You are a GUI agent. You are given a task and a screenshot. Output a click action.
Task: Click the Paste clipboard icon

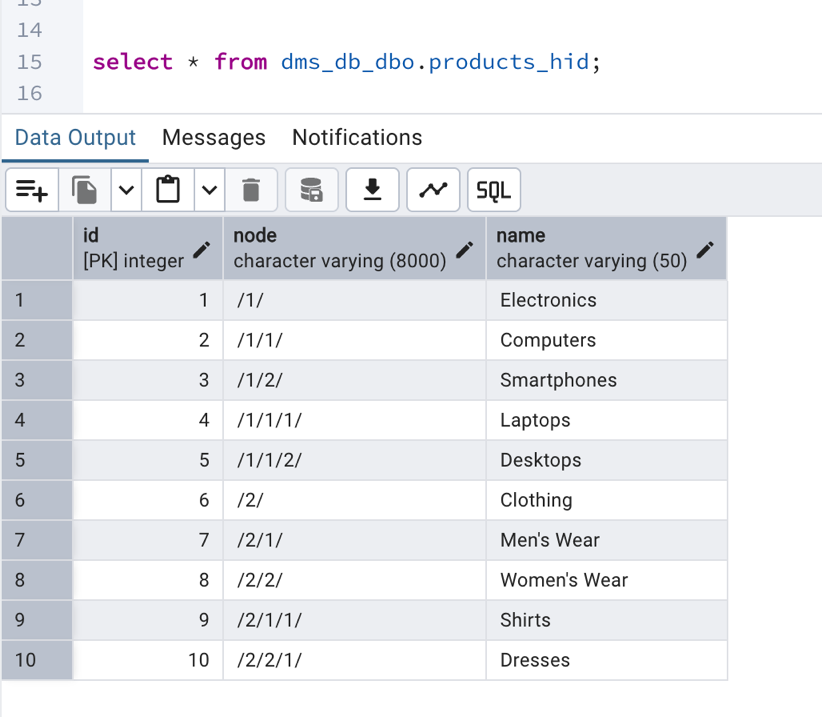tap(168, 190)
